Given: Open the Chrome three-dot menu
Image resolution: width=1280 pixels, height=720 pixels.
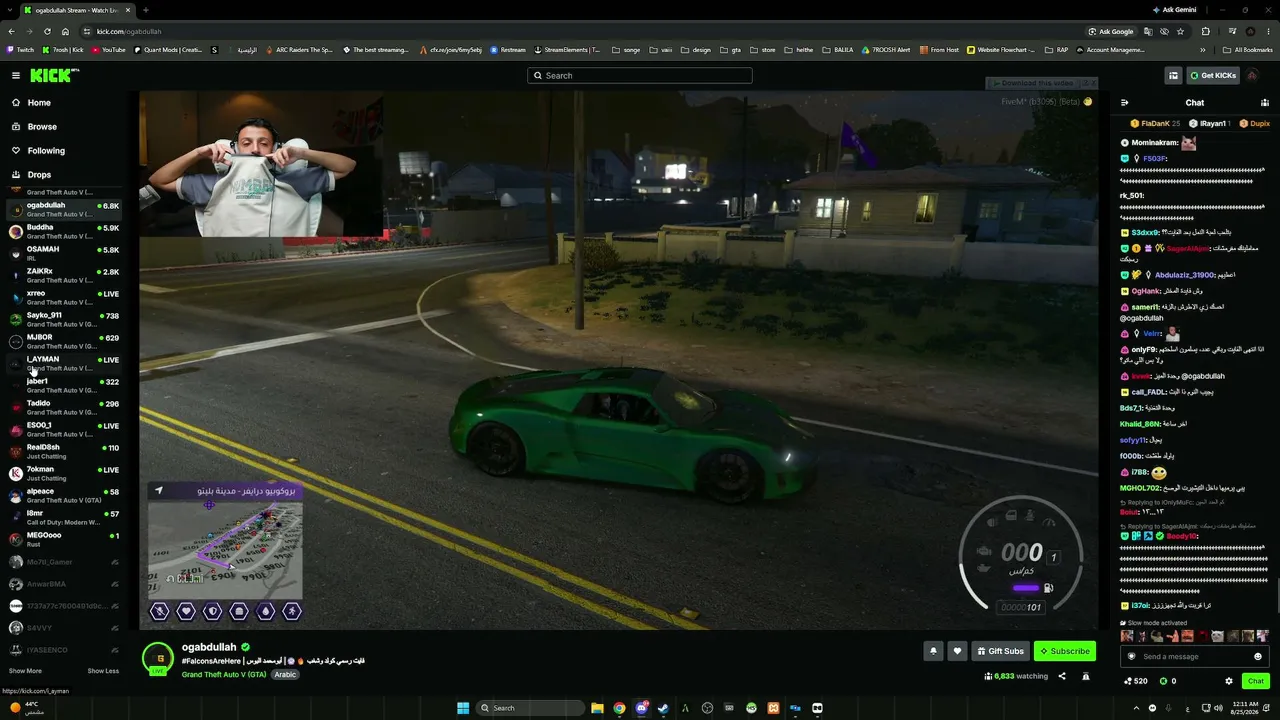Looking at the screenshot, I should [1269, 31].
